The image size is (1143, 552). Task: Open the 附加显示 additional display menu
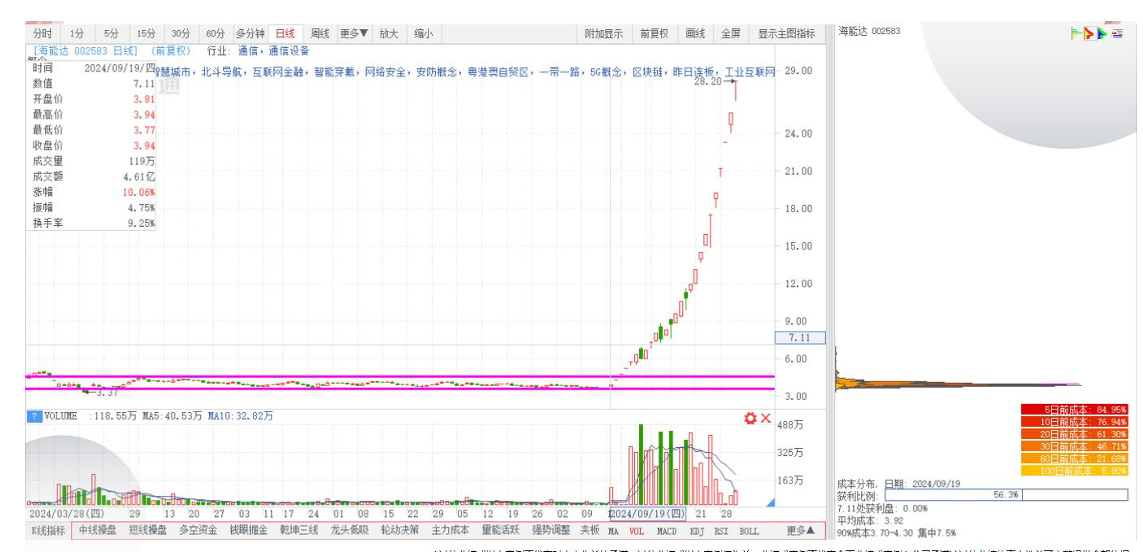(603, 34)
